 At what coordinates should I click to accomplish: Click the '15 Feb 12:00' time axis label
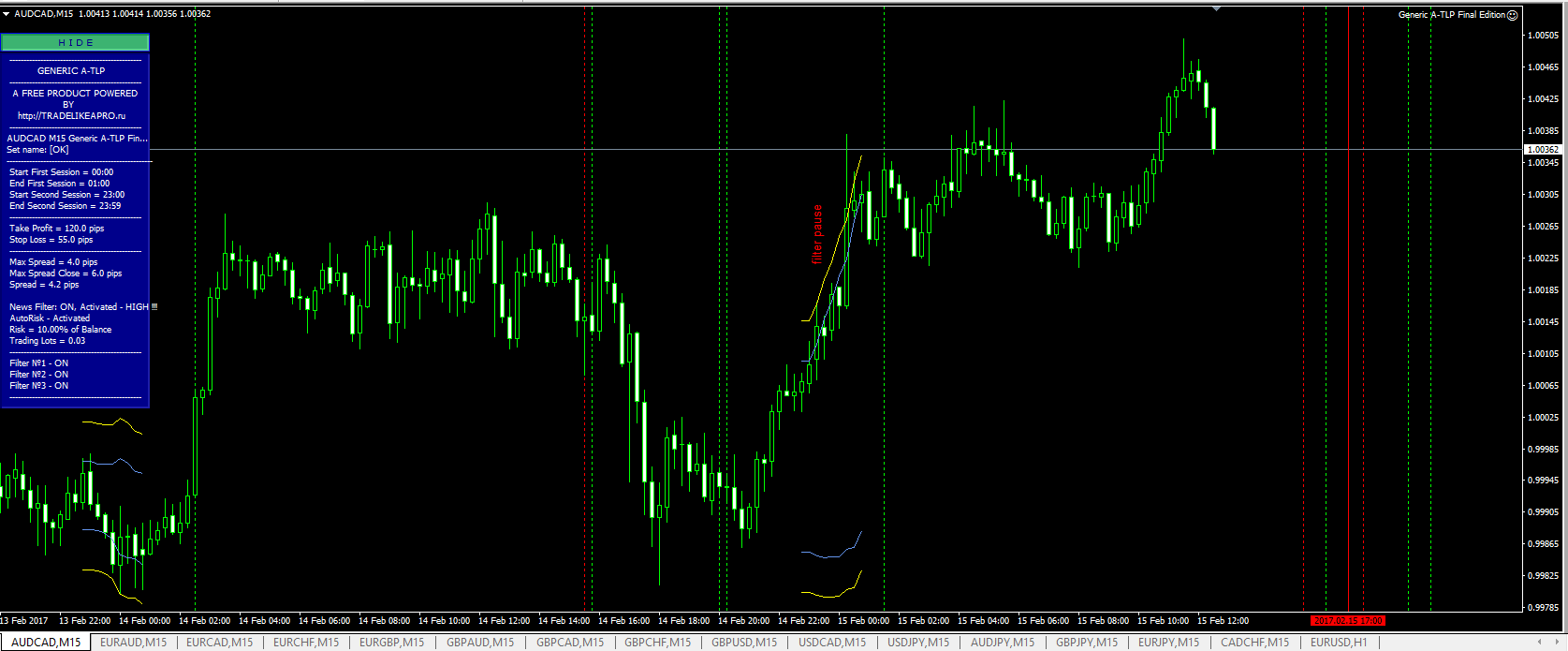(x=1223, y=621)
